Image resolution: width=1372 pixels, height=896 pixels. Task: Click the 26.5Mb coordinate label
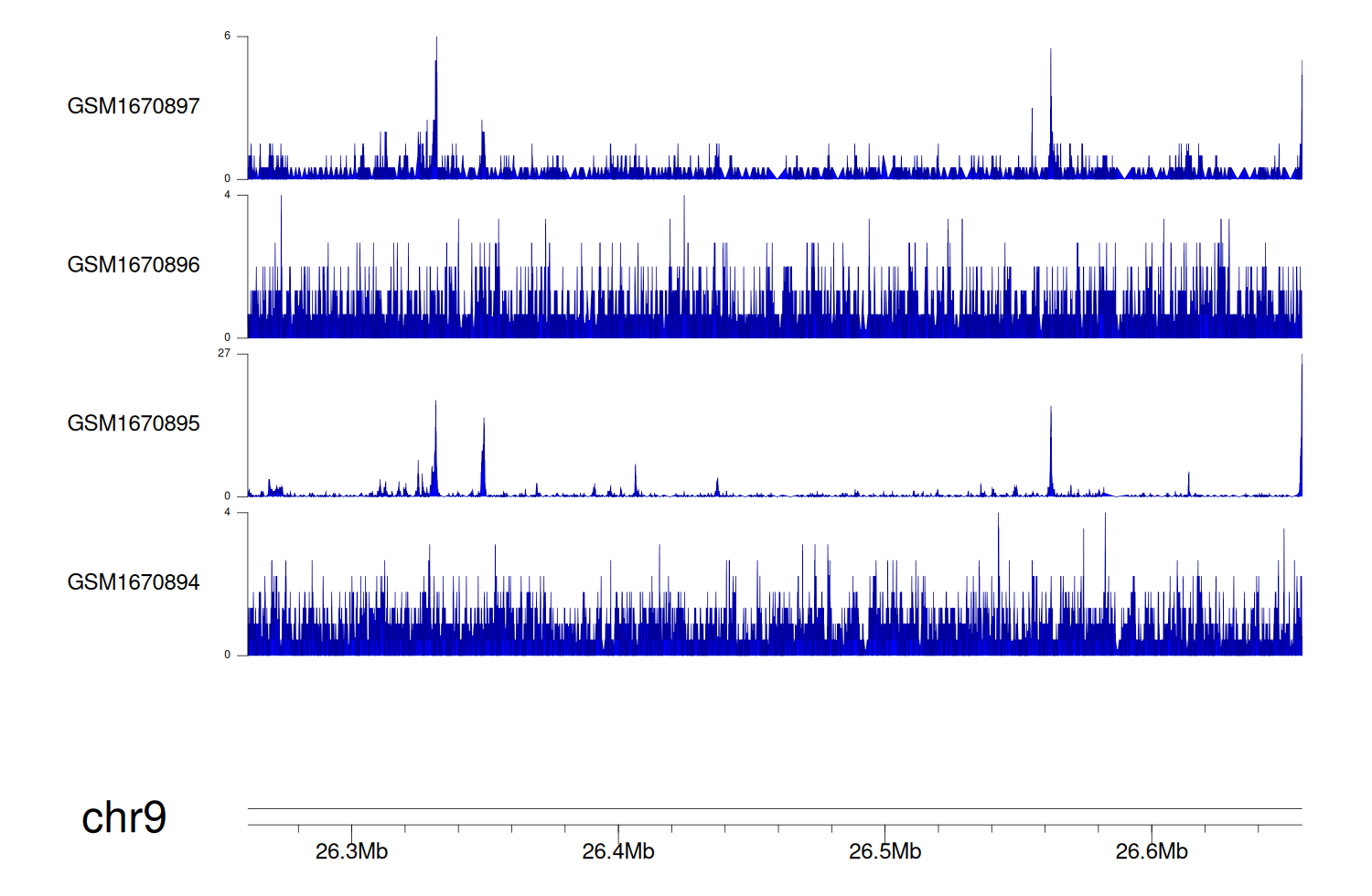pos(884,851)
